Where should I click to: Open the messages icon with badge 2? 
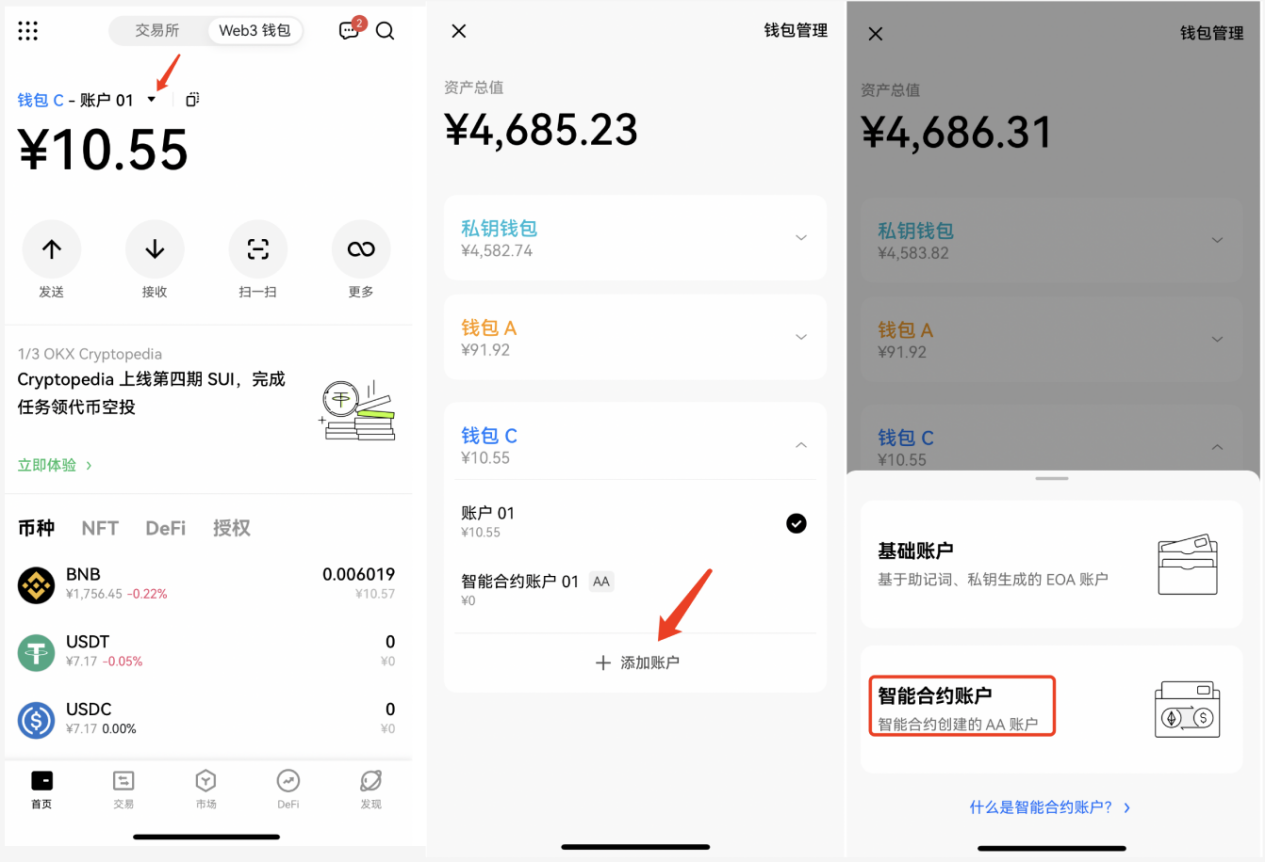tap(349, 31)
